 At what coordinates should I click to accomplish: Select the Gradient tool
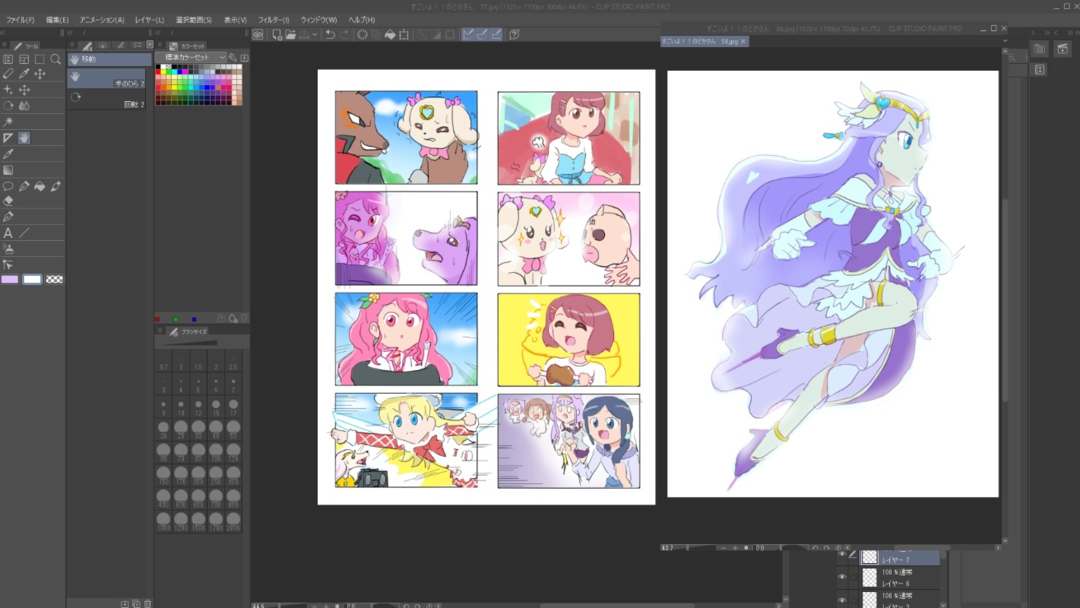[x=8, y=170]
